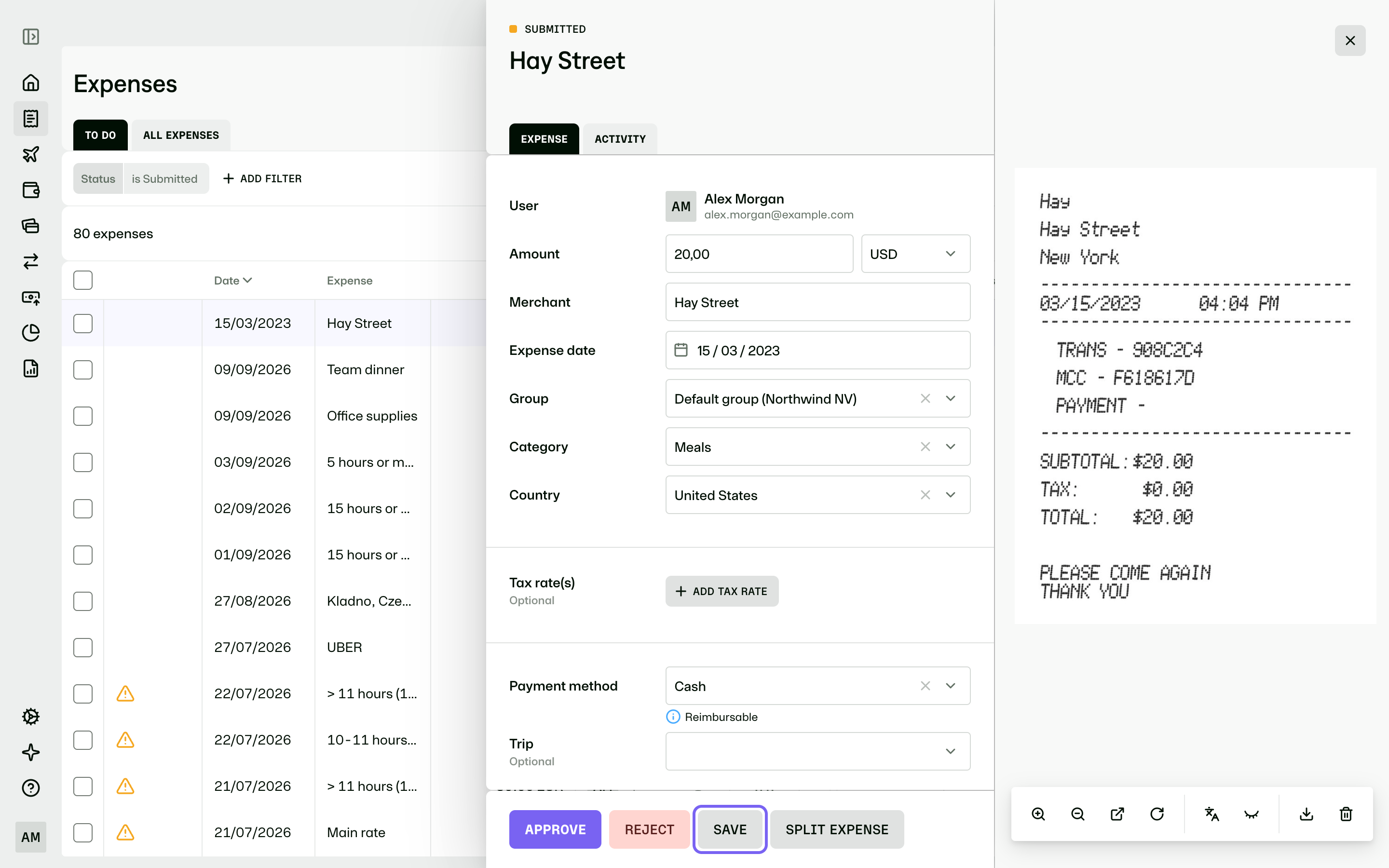1389x868 pixels.
Task: Open the Wallet sidebar icon
Action: coord(30,190)
